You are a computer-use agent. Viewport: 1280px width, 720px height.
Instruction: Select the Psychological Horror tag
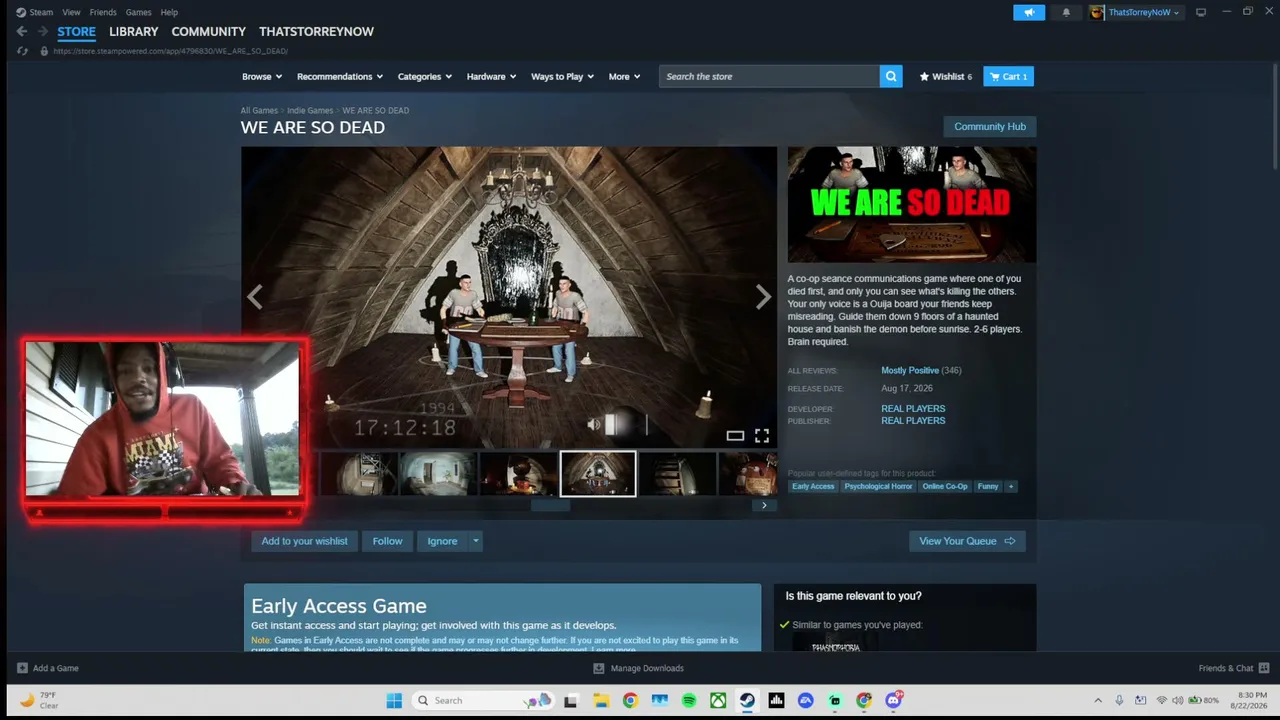pyautogui.click(x=878, y=486)
